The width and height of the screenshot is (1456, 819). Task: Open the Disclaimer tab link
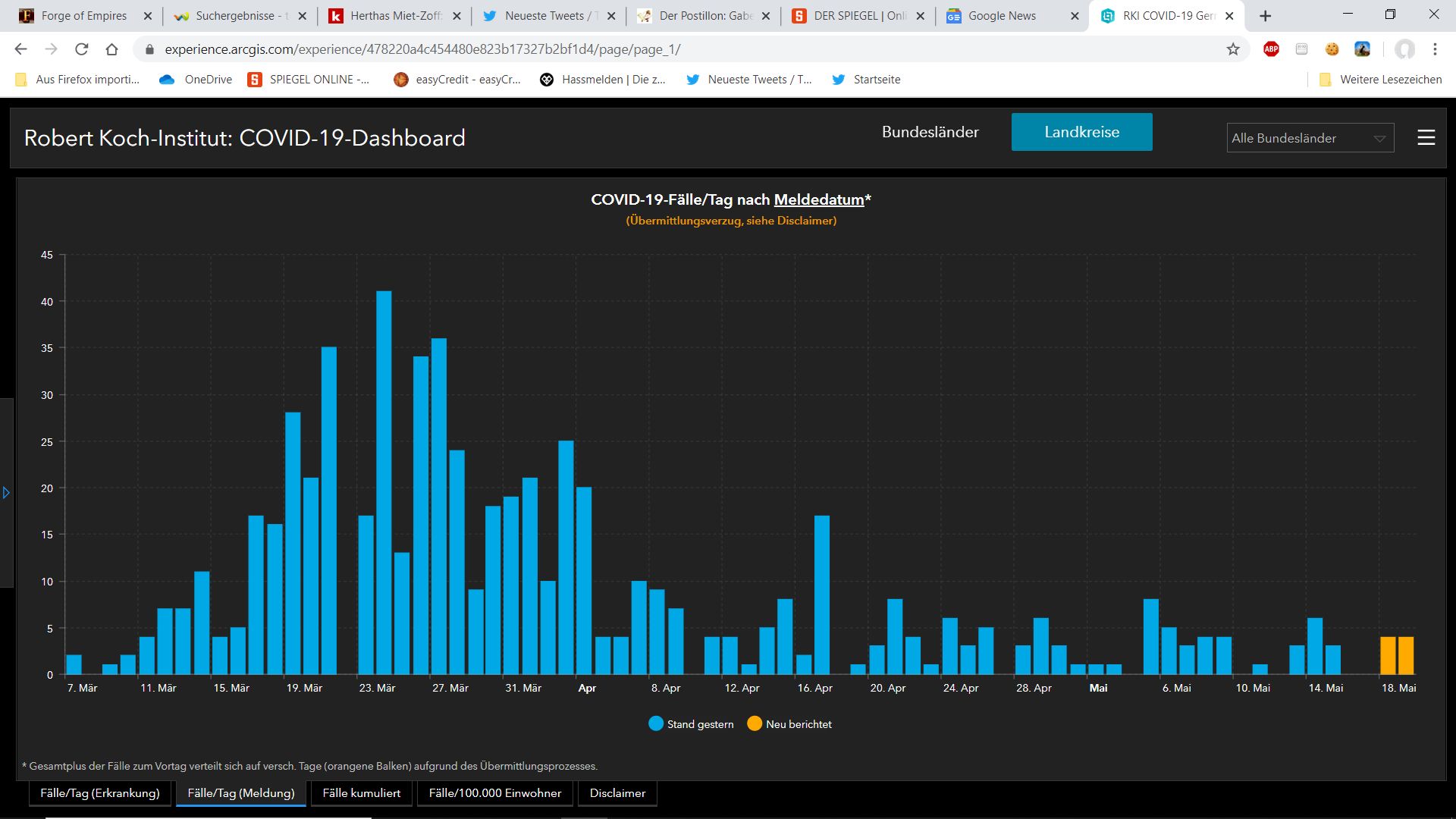pos(617,793)
